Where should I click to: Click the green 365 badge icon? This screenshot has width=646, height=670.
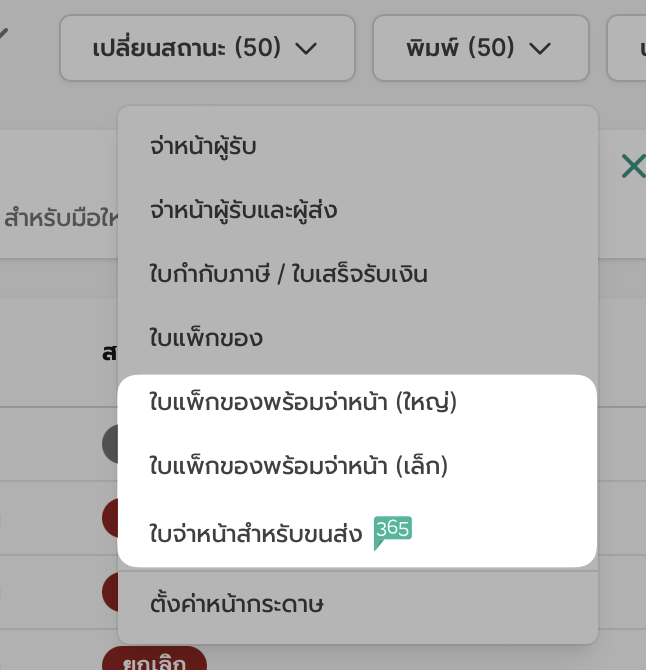pyautogui.click(x=392, y=531)
